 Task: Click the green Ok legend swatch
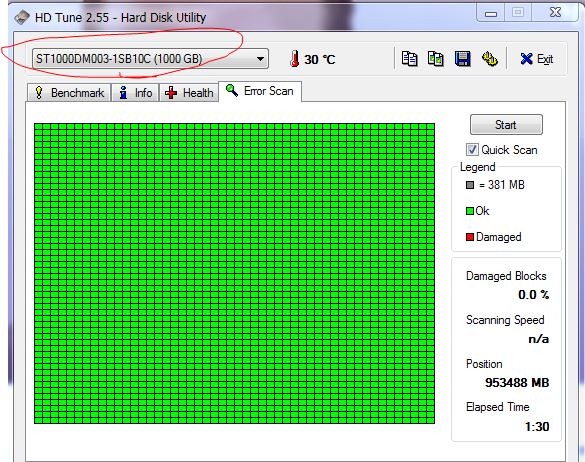[x=470, y=211]
